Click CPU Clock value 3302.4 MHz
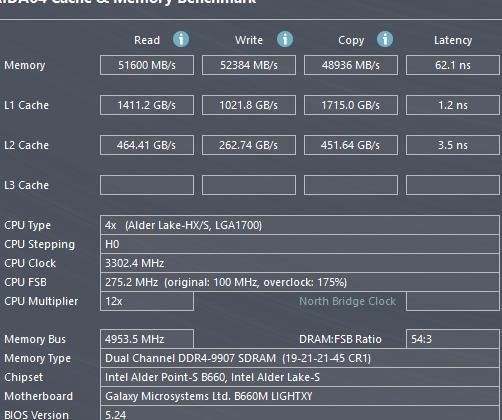The height and width of the screenshot is (420, 502). point(300,263)
